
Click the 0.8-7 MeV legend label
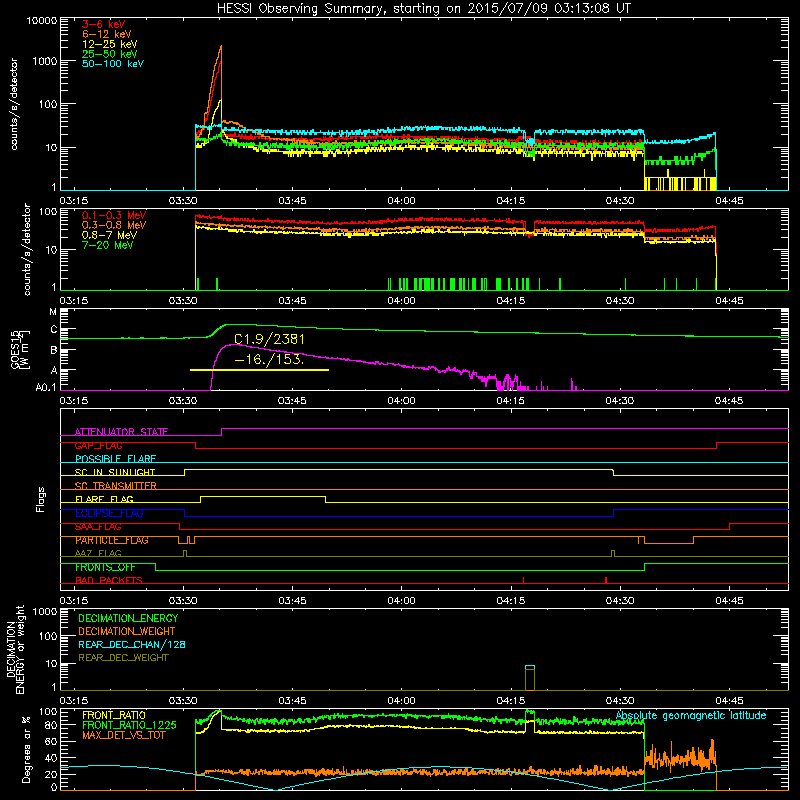(109, 235)
